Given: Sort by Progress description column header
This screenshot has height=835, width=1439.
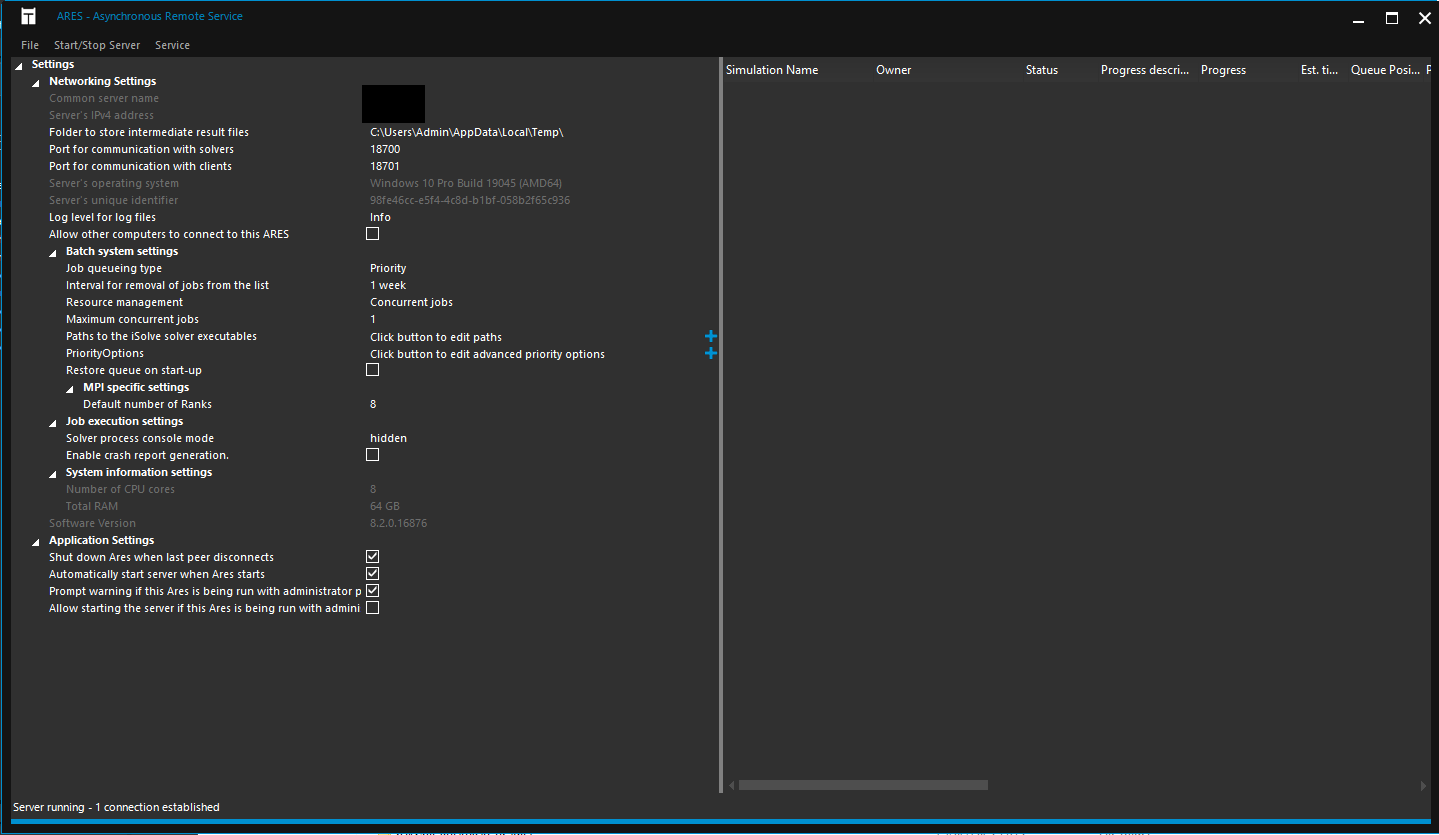Looking at the screenshot, I should point(1145,70).
